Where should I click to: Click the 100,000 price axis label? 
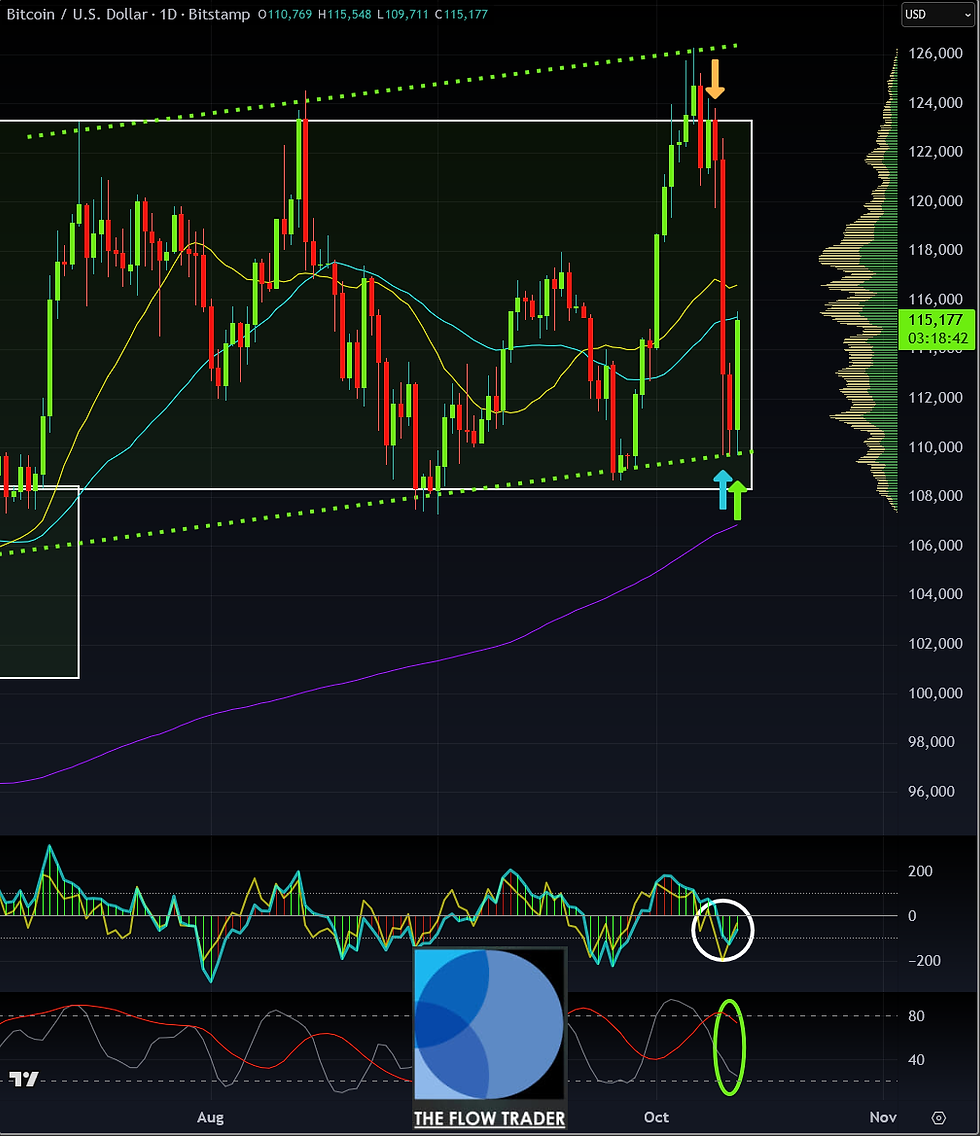pyautogui.click(x=935, y=693)
